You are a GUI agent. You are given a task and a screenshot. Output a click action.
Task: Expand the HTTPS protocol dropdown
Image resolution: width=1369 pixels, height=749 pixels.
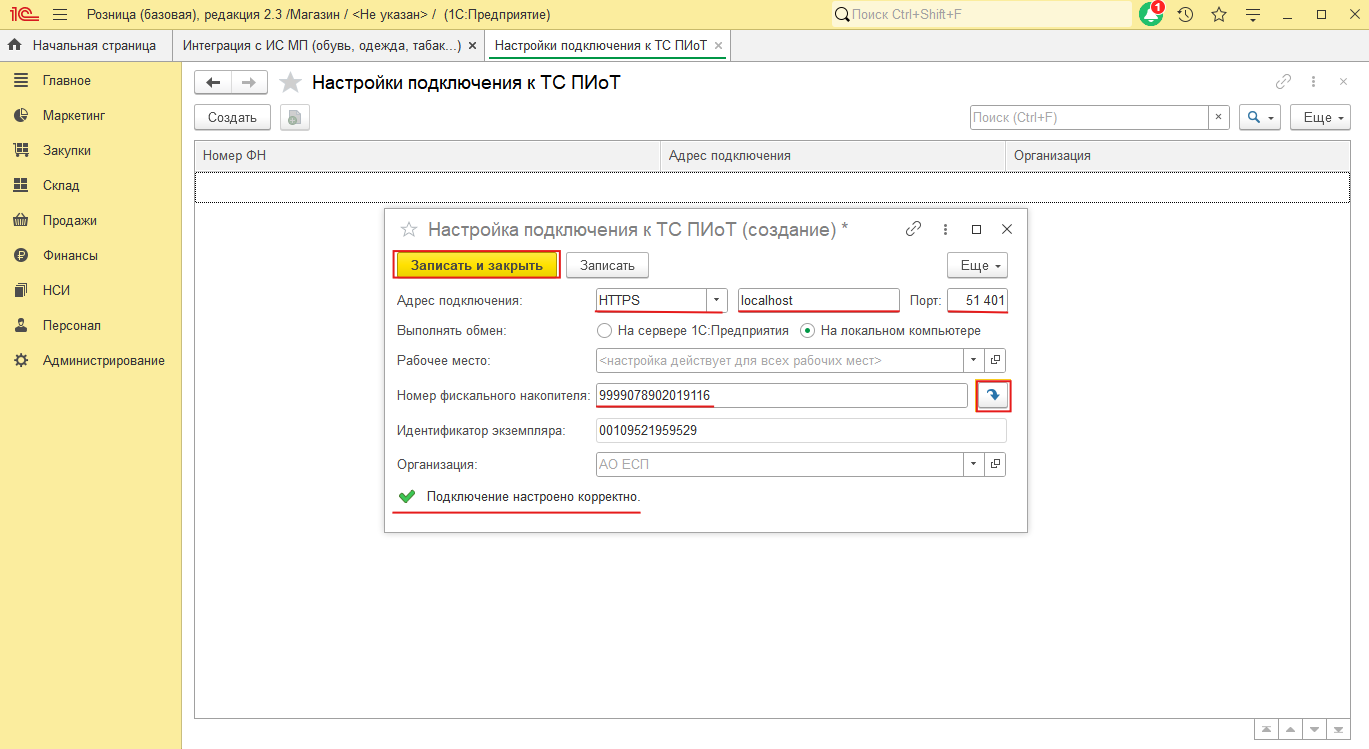(x=717, y=300)
